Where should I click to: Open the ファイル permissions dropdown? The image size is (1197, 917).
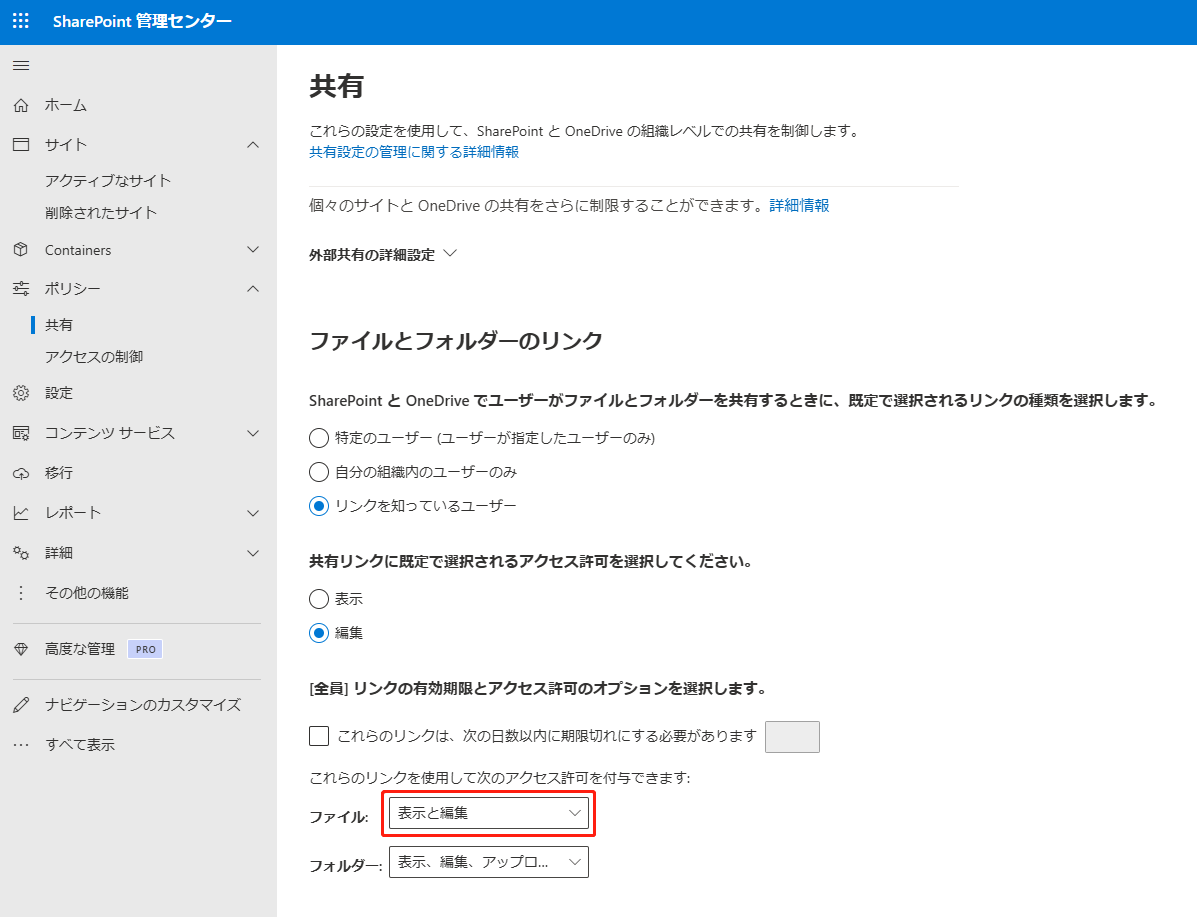point(488,812)
